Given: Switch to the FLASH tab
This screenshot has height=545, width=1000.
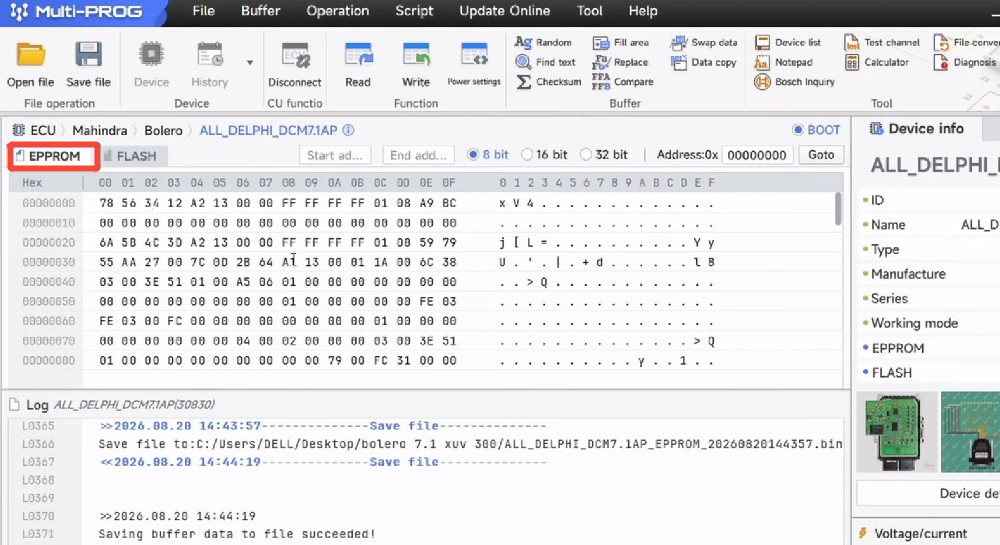Looking at the screenshot, I should (131, 156).
